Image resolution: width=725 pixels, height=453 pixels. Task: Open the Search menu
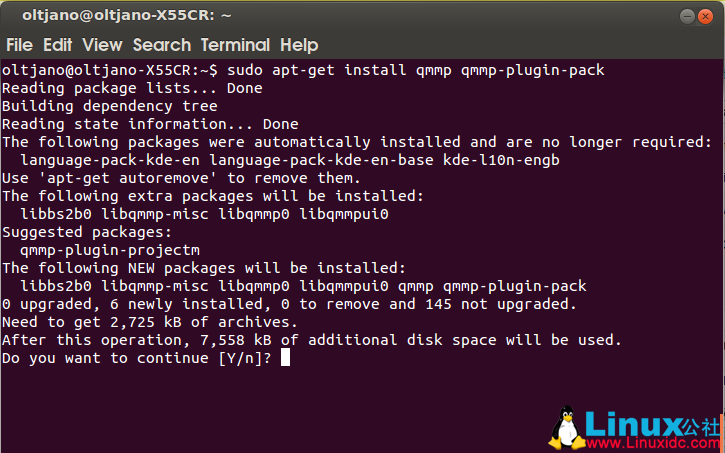[161, 45]
